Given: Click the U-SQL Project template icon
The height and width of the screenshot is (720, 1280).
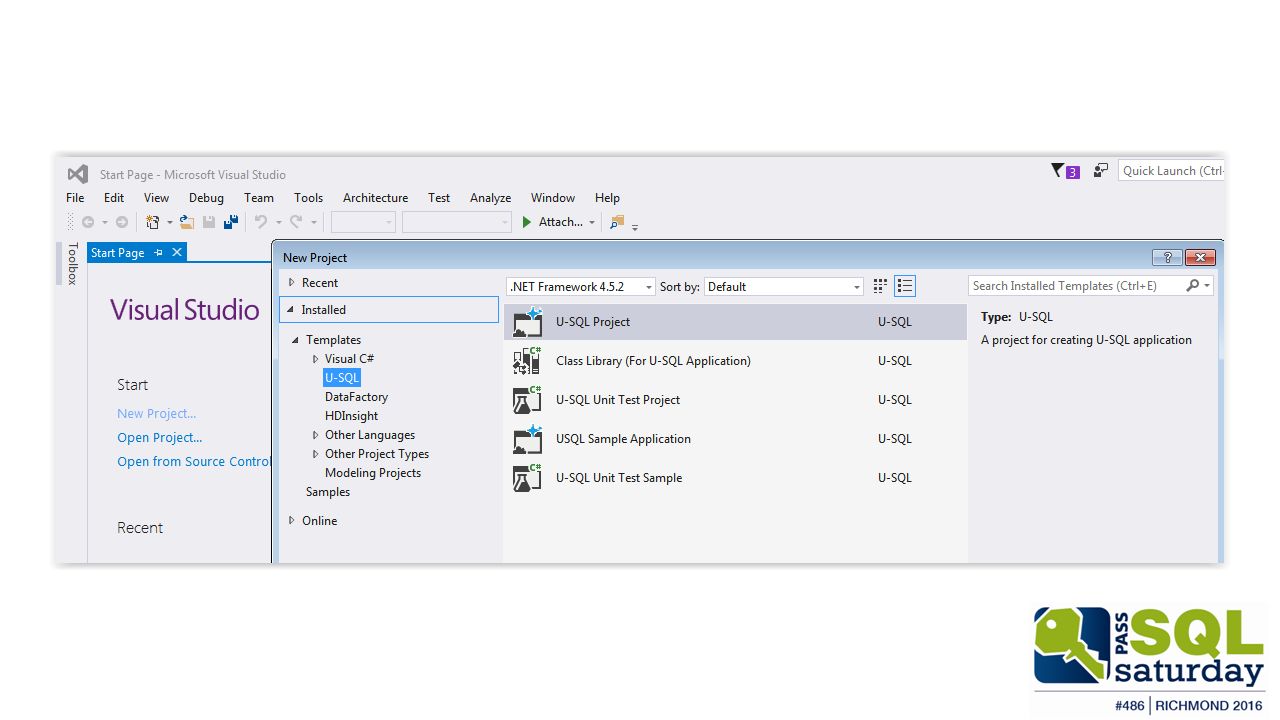Looking at the screenshot, I should (x=527, y=322).
